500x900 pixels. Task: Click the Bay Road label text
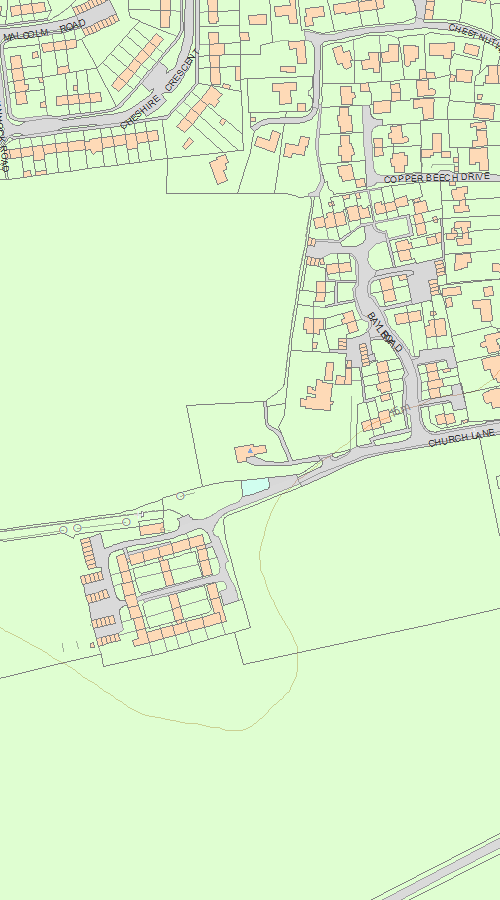click(385, 333)
